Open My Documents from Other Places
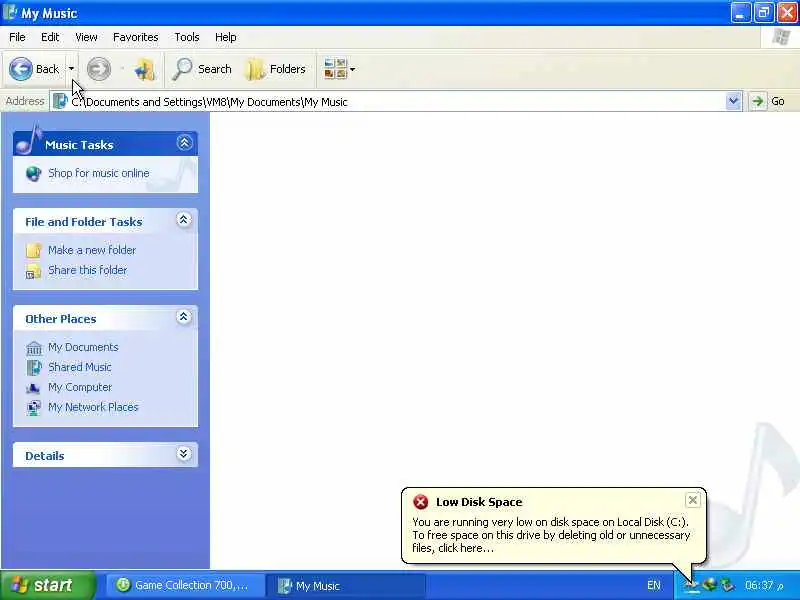The width and height of the screenshot is (800, 600). coord(83,347)
